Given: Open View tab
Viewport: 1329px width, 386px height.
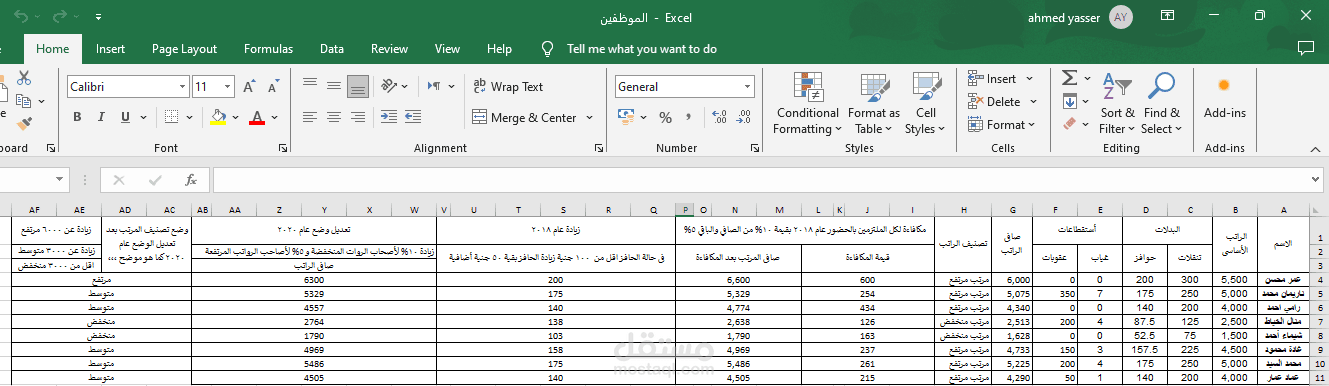Looking at the screenshot, I should click(x=447, y=48).
